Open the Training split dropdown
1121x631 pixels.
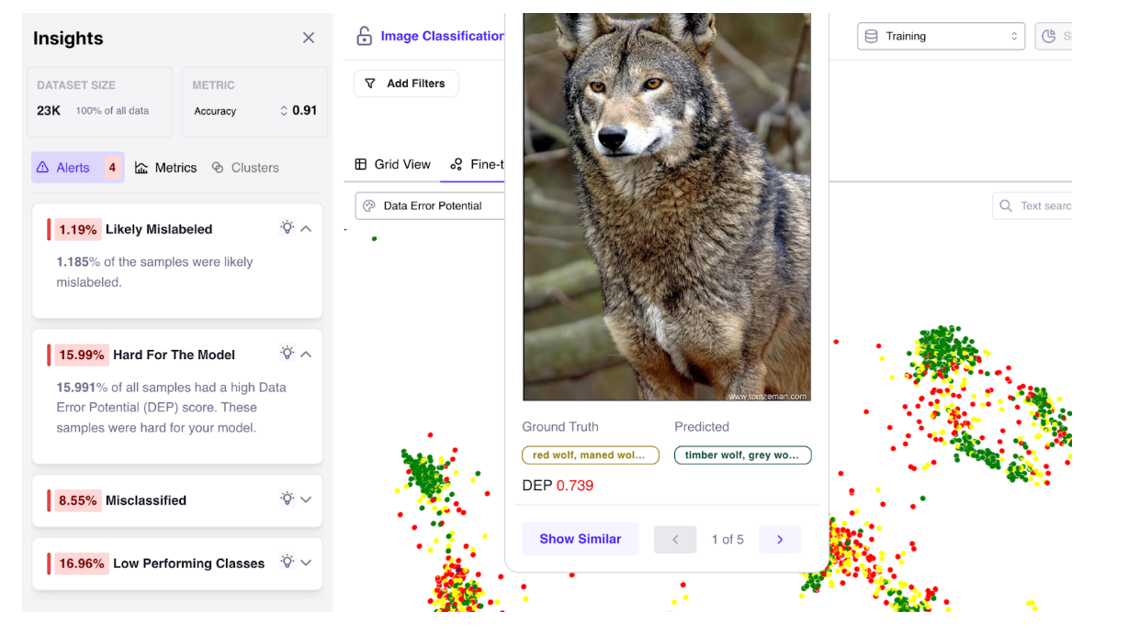tap(941, 36)
